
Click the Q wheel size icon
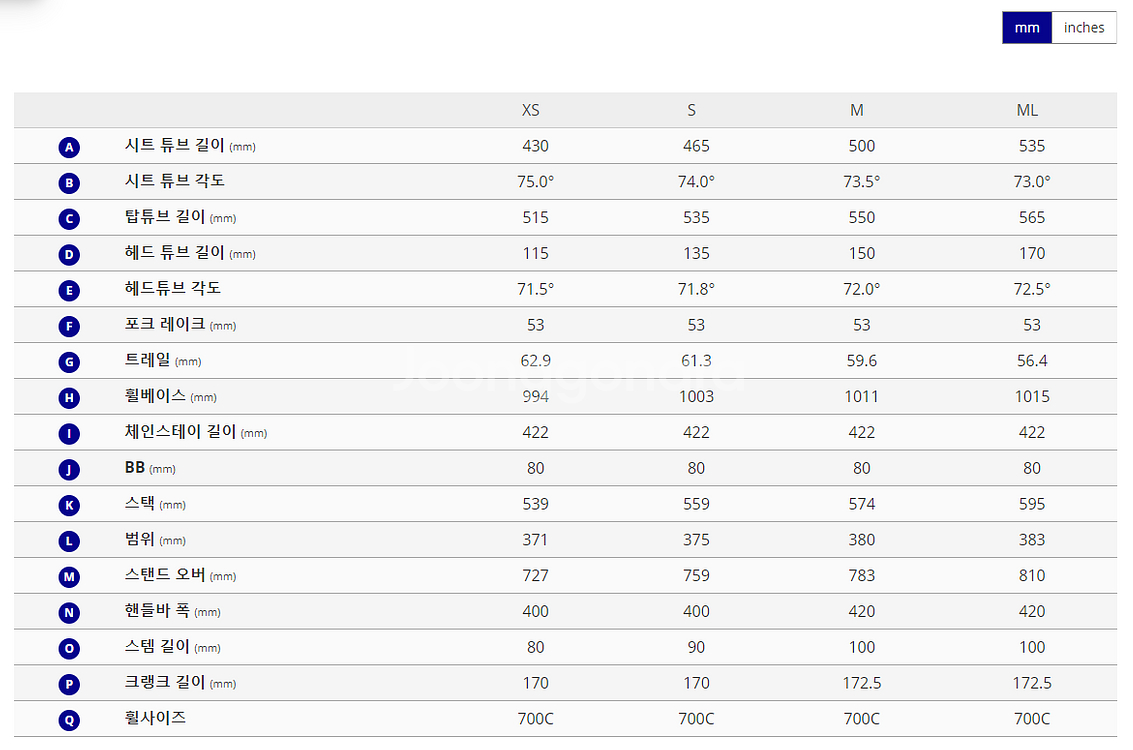[69, 720]
